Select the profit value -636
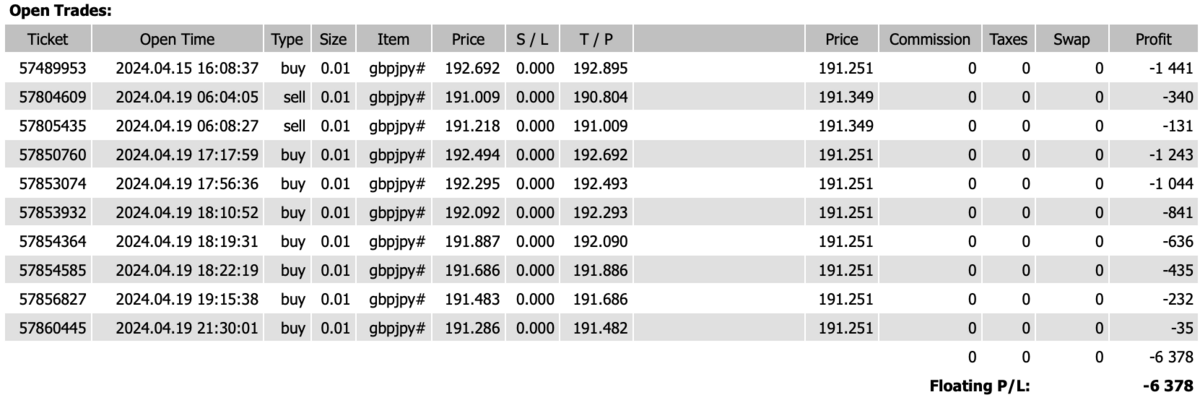The width and height of the screenshot is (1200, 400). pos(1180,241)
